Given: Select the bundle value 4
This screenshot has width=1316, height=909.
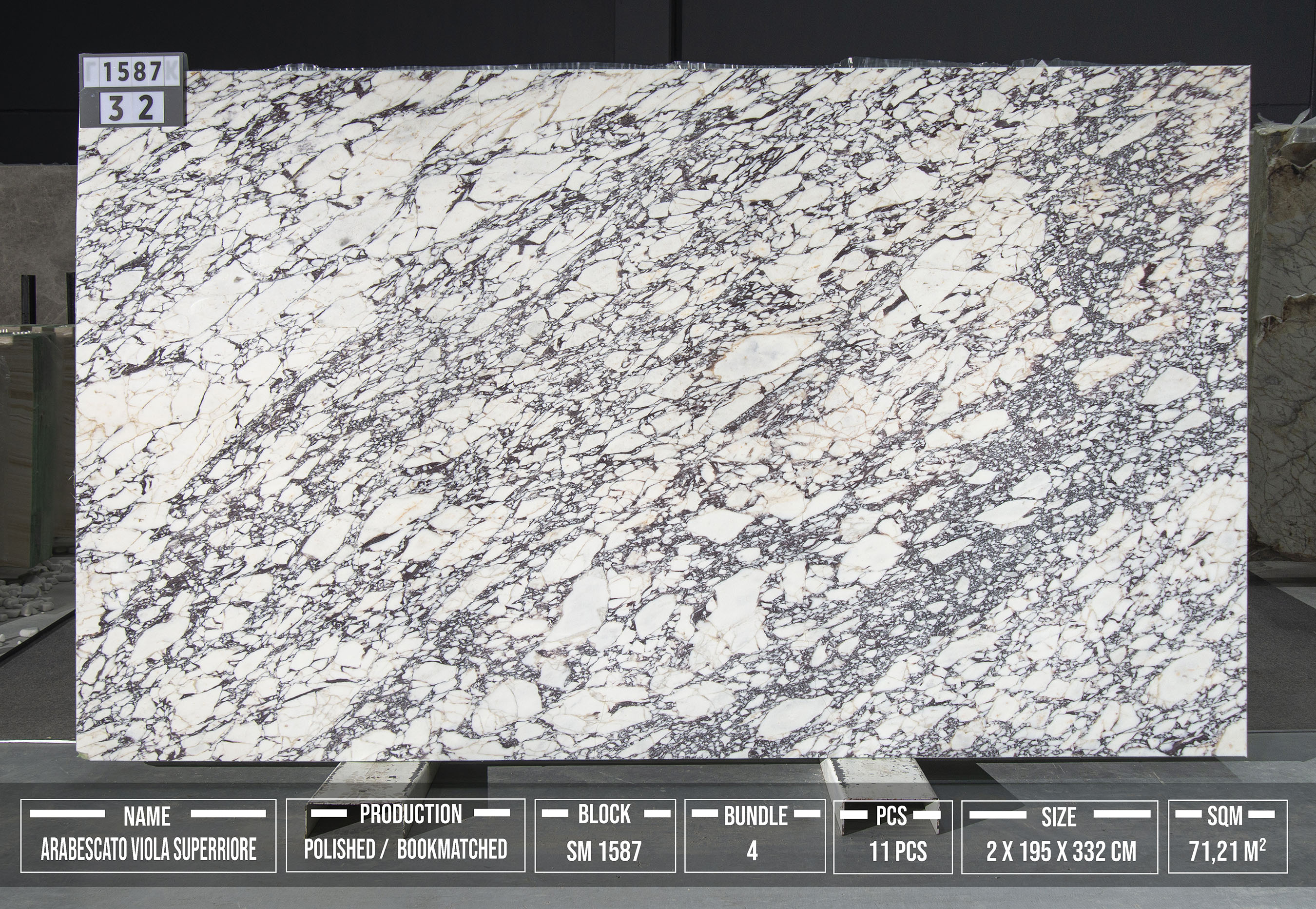Looking at the screenshot, I should (x=752, y=851).
